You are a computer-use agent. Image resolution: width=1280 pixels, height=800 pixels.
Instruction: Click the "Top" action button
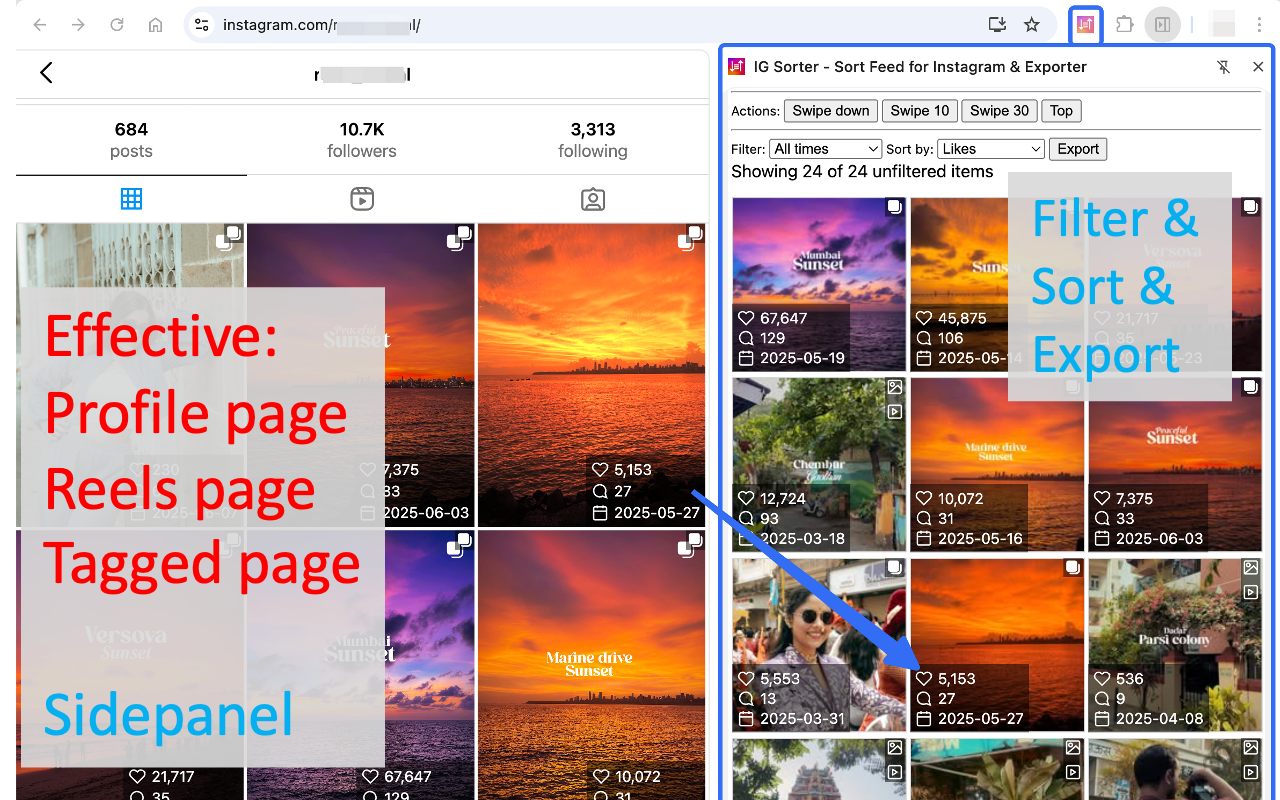(1061, 111)
